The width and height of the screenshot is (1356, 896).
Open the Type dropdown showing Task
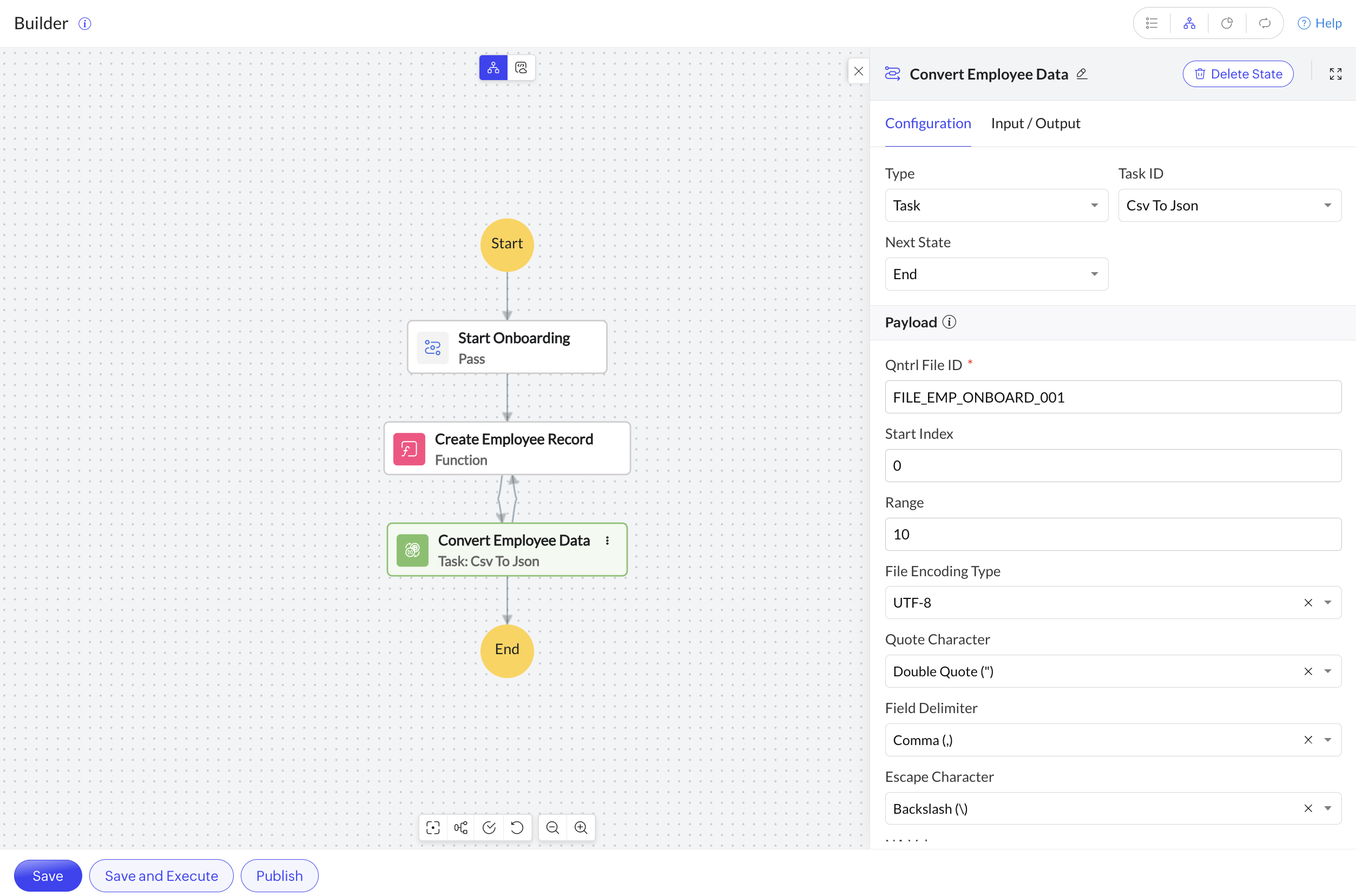pos(996,205)
